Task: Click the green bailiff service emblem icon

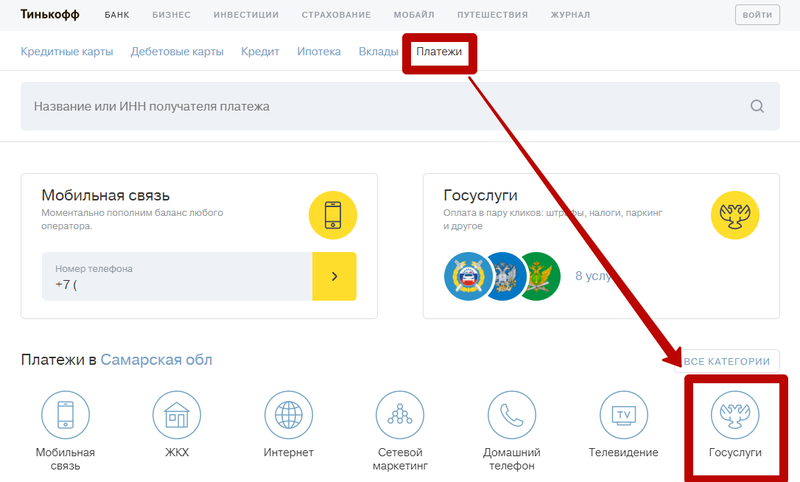Action: 542,276
